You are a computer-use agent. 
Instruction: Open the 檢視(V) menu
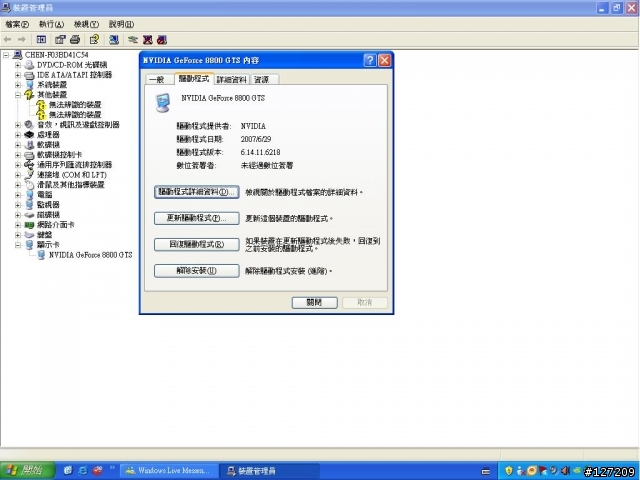[x=86, y=24]
